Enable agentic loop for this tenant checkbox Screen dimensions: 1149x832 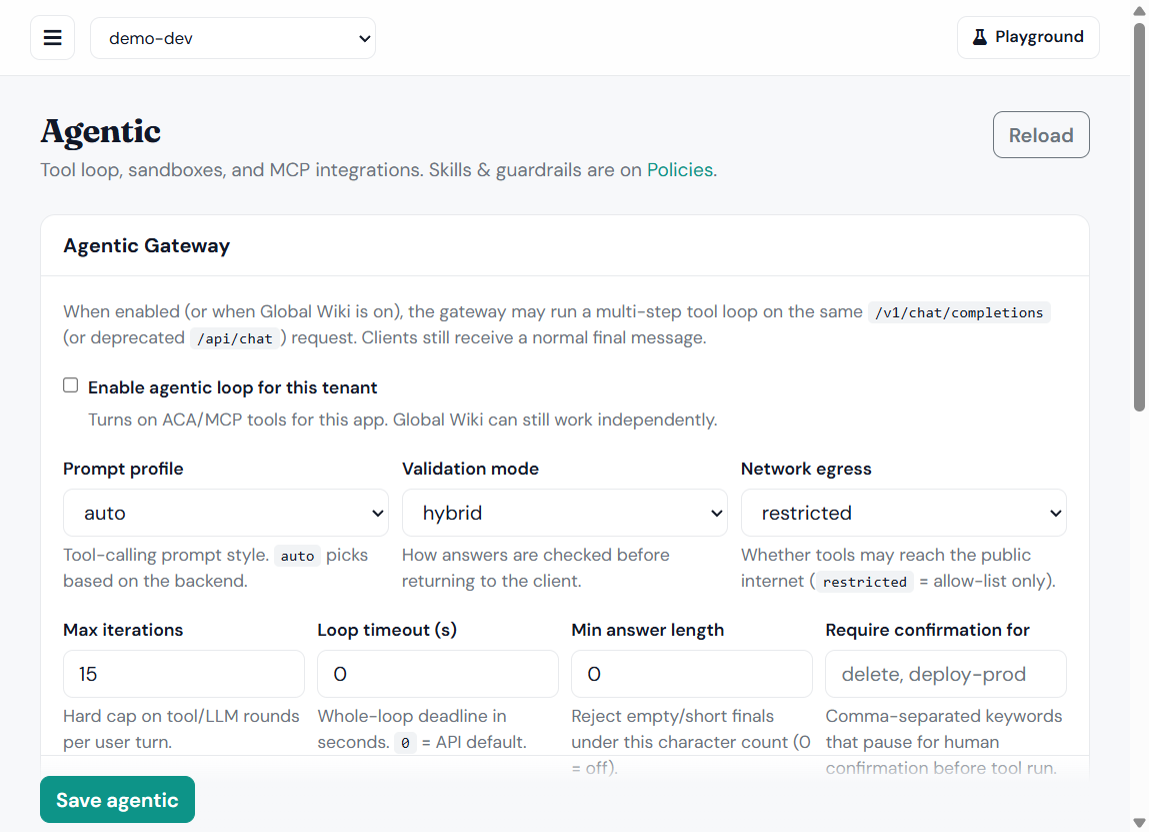(70, 386)
